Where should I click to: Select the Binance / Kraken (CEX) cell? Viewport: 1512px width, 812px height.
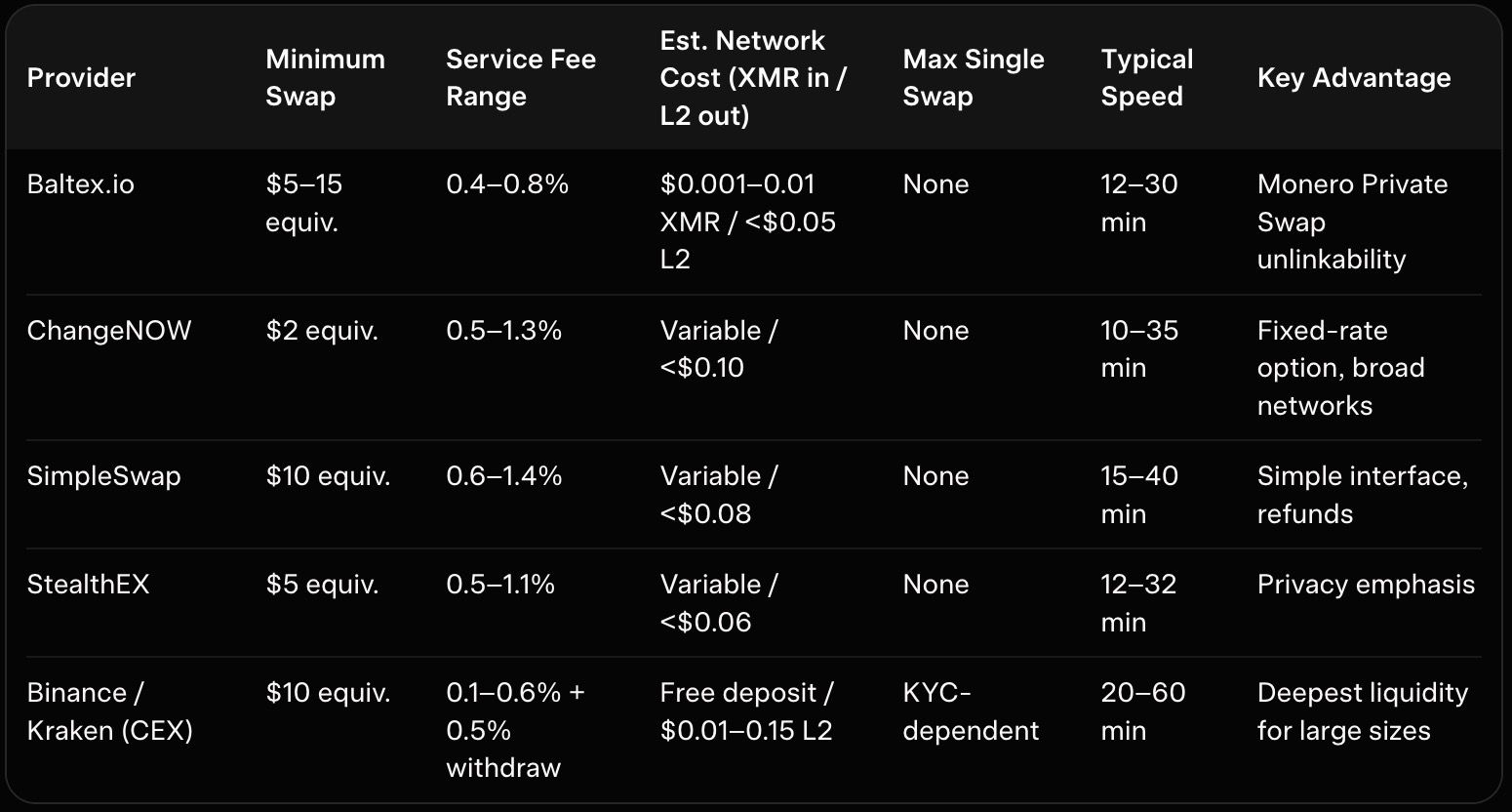(110, 711)
